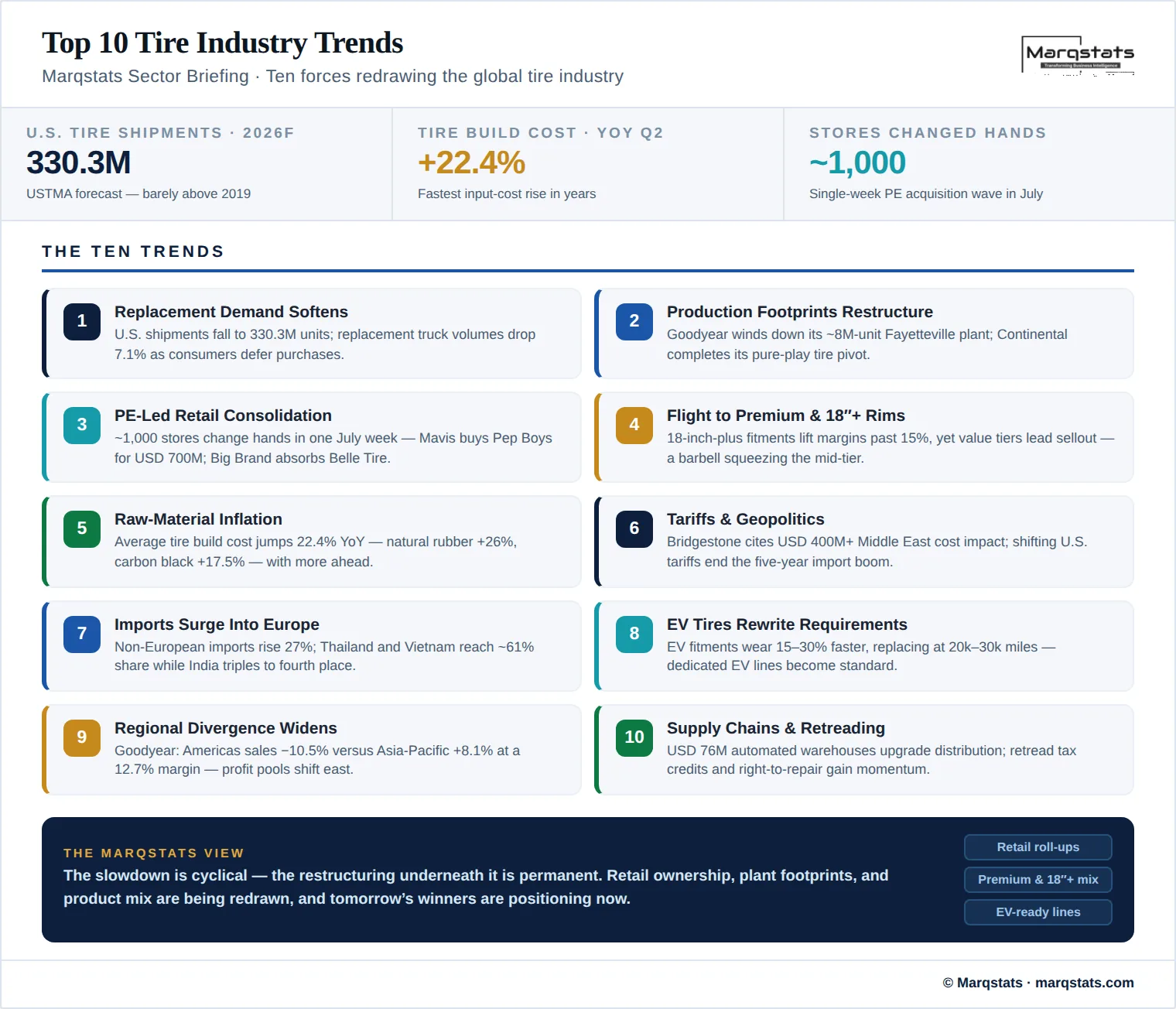
Task: Click the description about 18-inch-plus fitments margins
Action: pos(891,448)
